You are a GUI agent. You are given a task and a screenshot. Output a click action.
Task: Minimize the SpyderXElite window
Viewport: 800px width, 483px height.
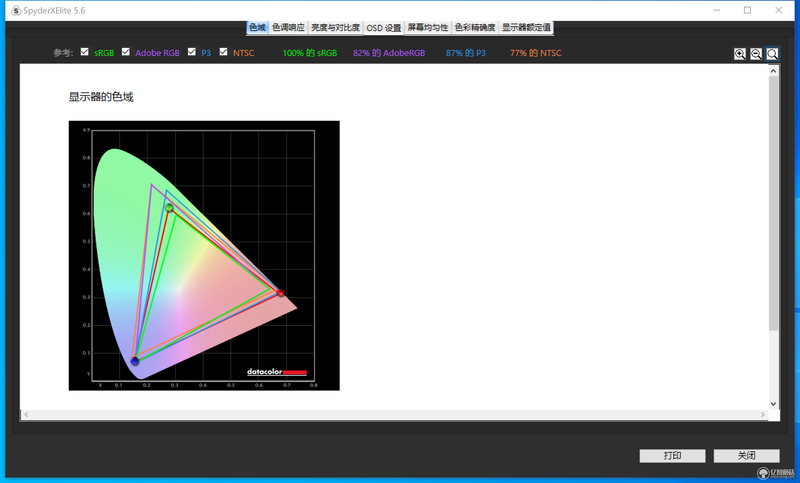click(x=717, y=10)
